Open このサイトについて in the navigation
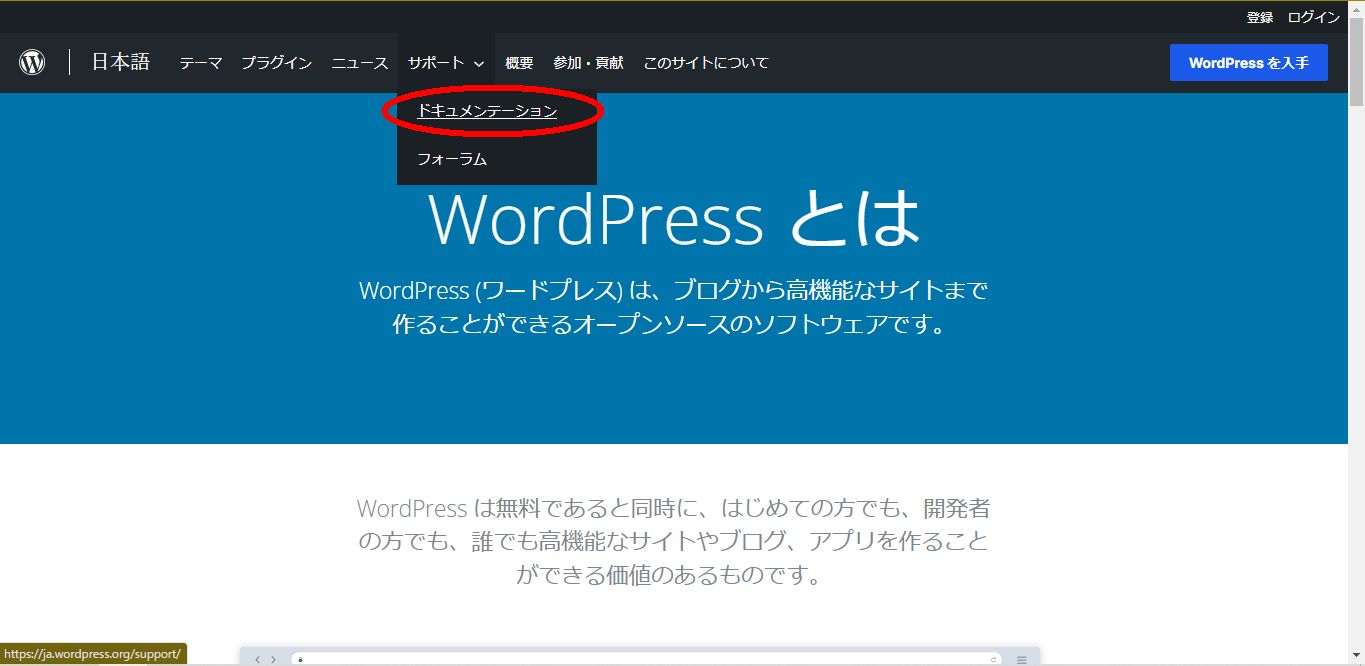1365x666 pixels. tap(706, 63)
